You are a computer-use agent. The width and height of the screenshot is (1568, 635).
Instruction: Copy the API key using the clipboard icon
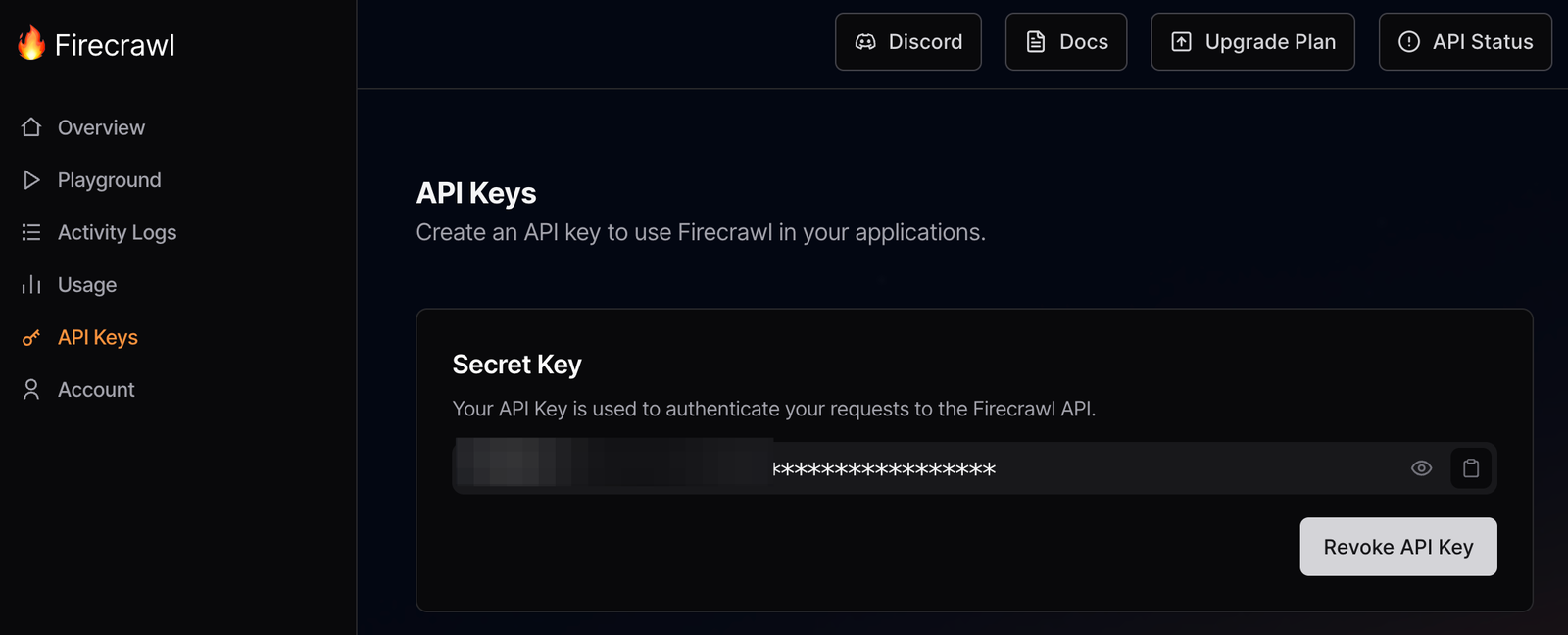pos(1470,468)
